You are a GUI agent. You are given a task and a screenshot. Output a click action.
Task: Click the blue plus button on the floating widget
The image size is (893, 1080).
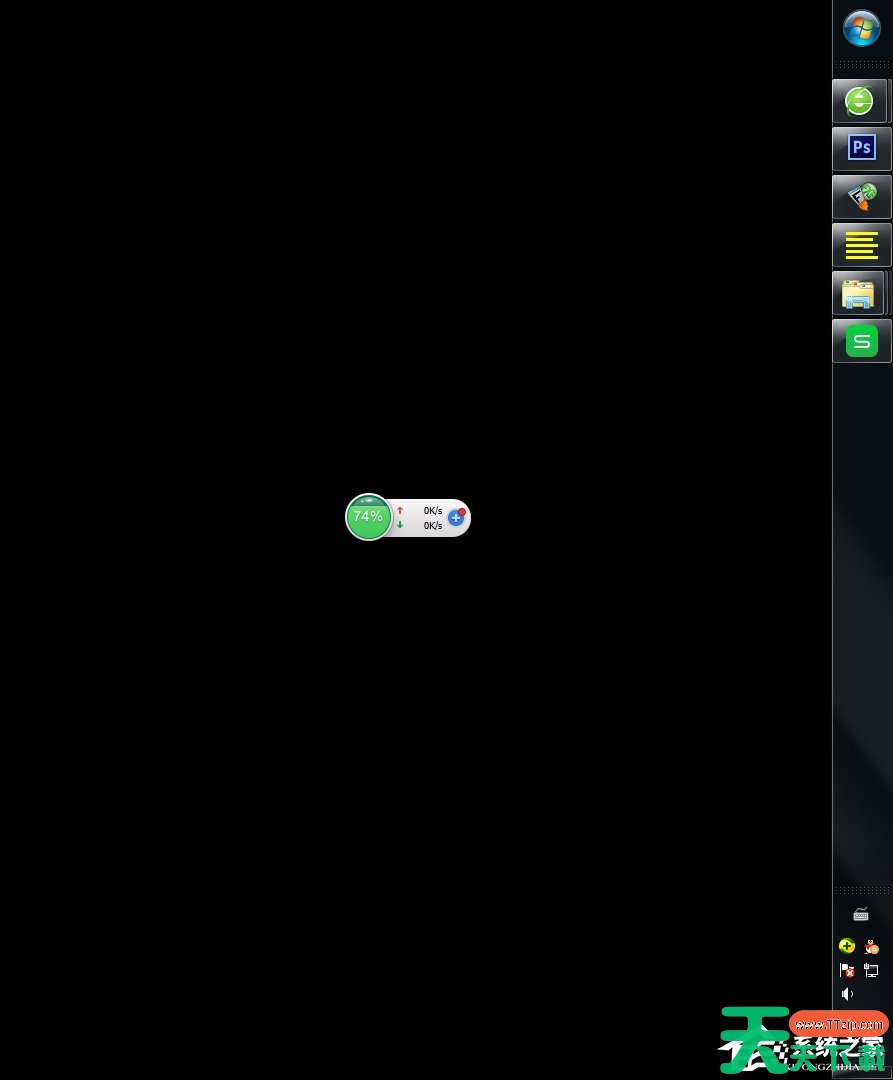click(x=456, y=517)
